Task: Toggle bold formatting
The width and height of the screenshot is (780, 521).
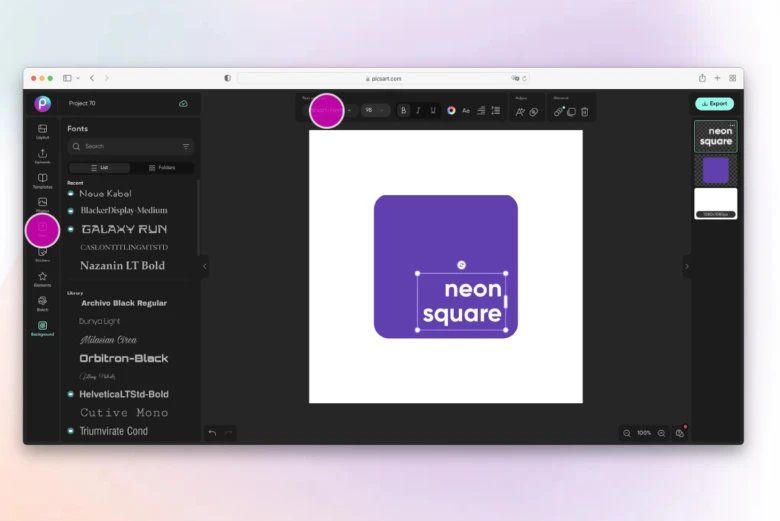Action: tap(403, 110)
